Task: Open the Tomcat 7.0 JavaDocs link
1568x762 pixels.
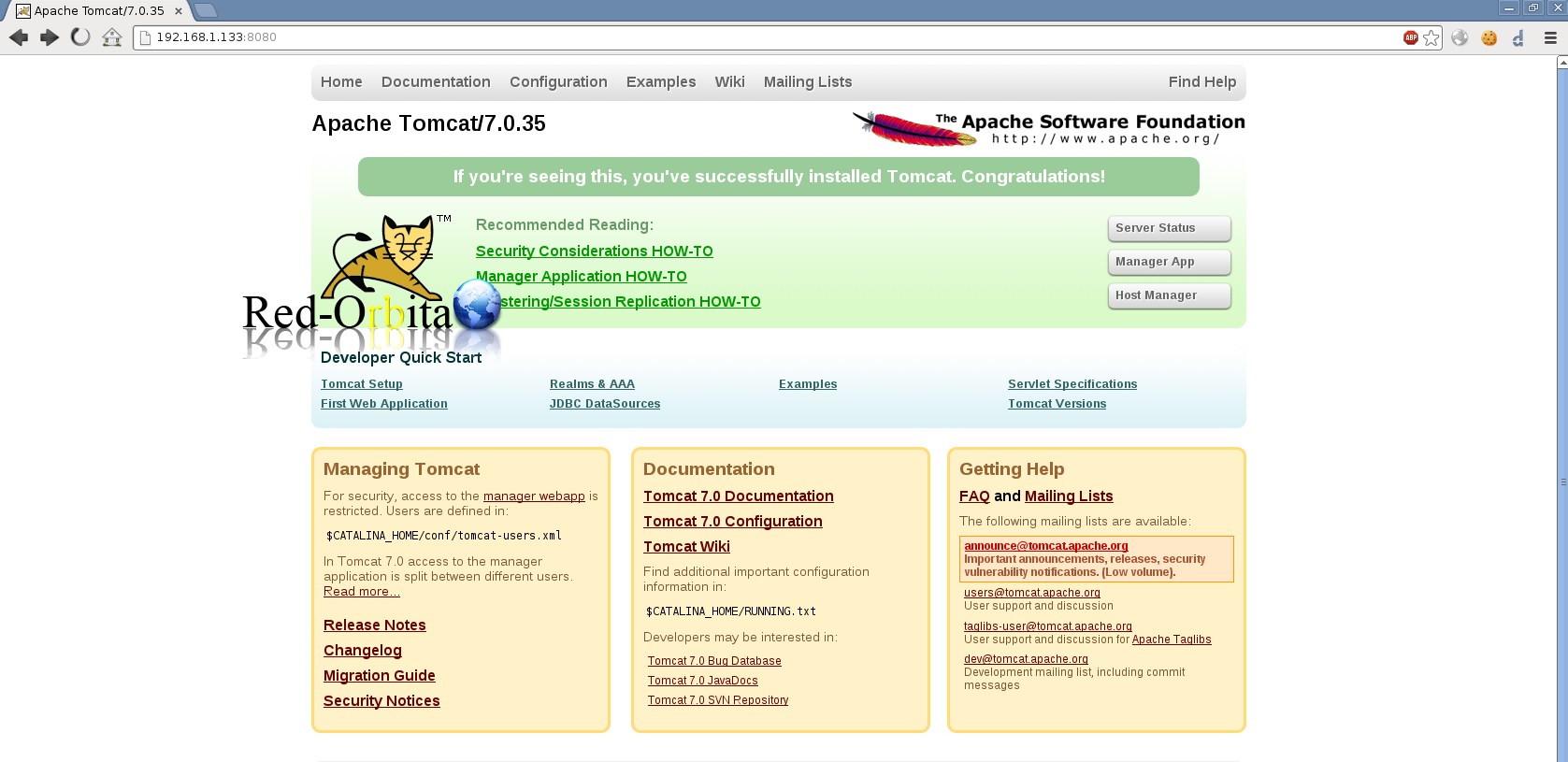Action: pos(702,681)
